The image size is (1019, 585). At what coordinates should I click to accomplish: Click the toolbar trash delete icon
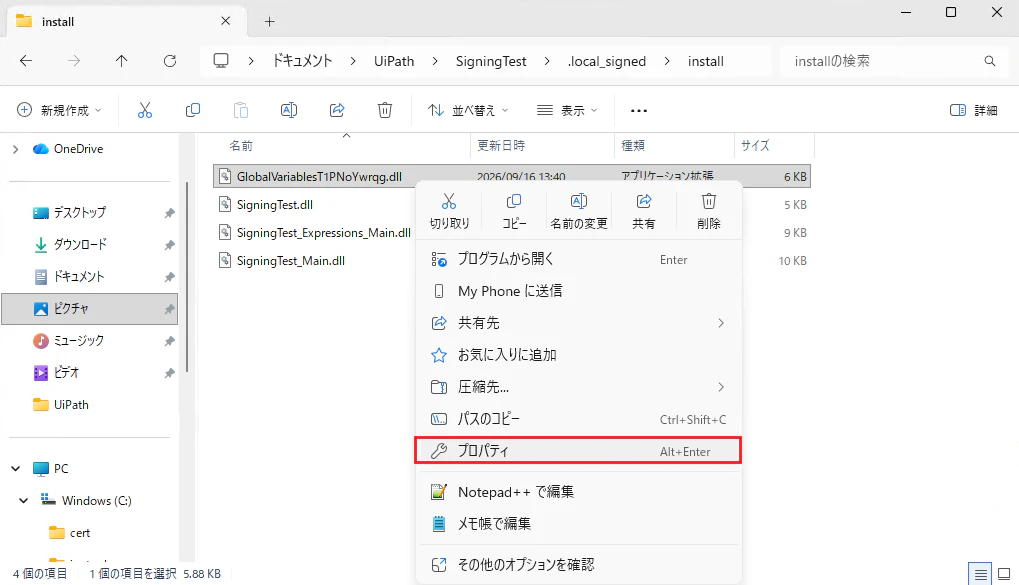point(385,110)
